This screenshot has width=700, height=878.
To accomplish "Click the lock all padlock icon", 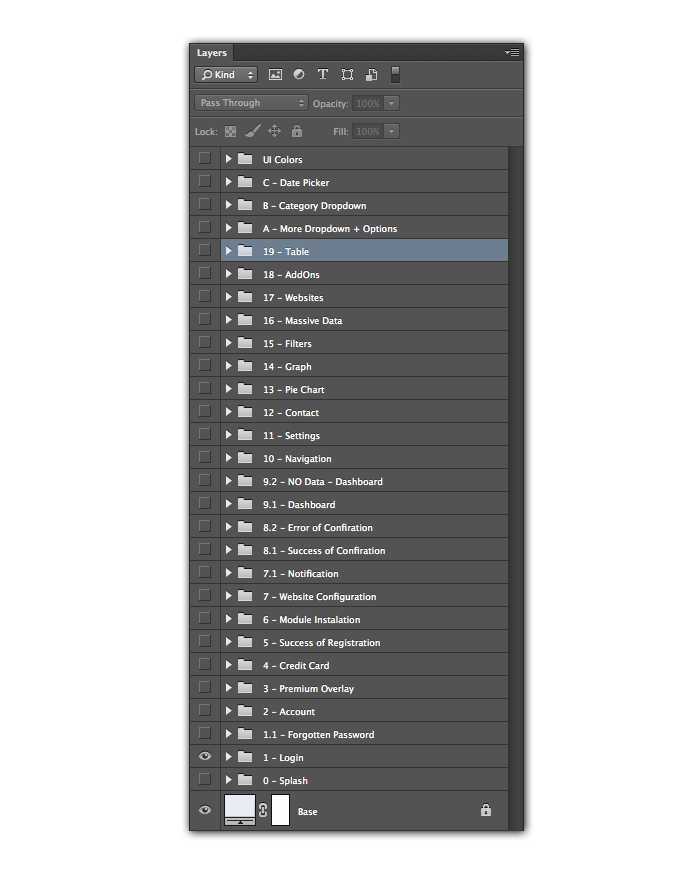I will pyautogui.click(x=297, y=131).
